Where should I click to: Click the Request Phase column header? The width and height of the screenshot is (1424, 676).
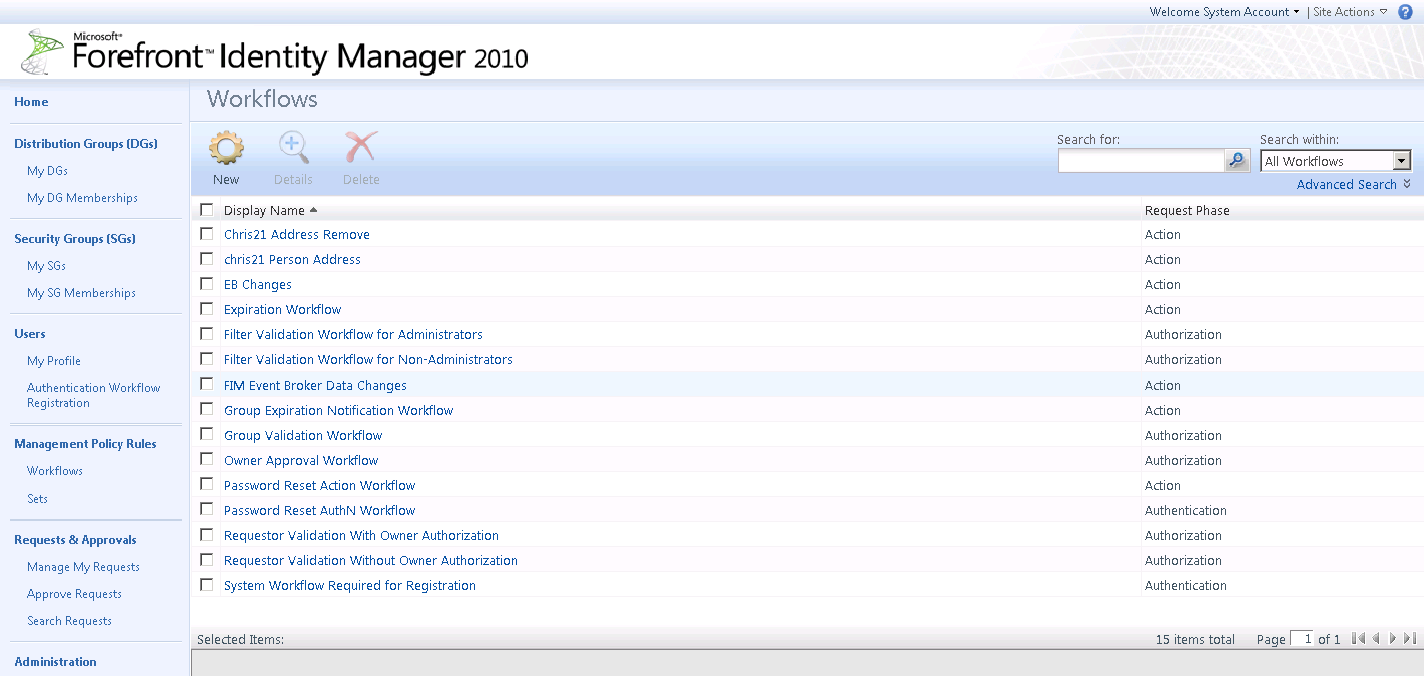pyautogui.click(x=1187, y=211)
